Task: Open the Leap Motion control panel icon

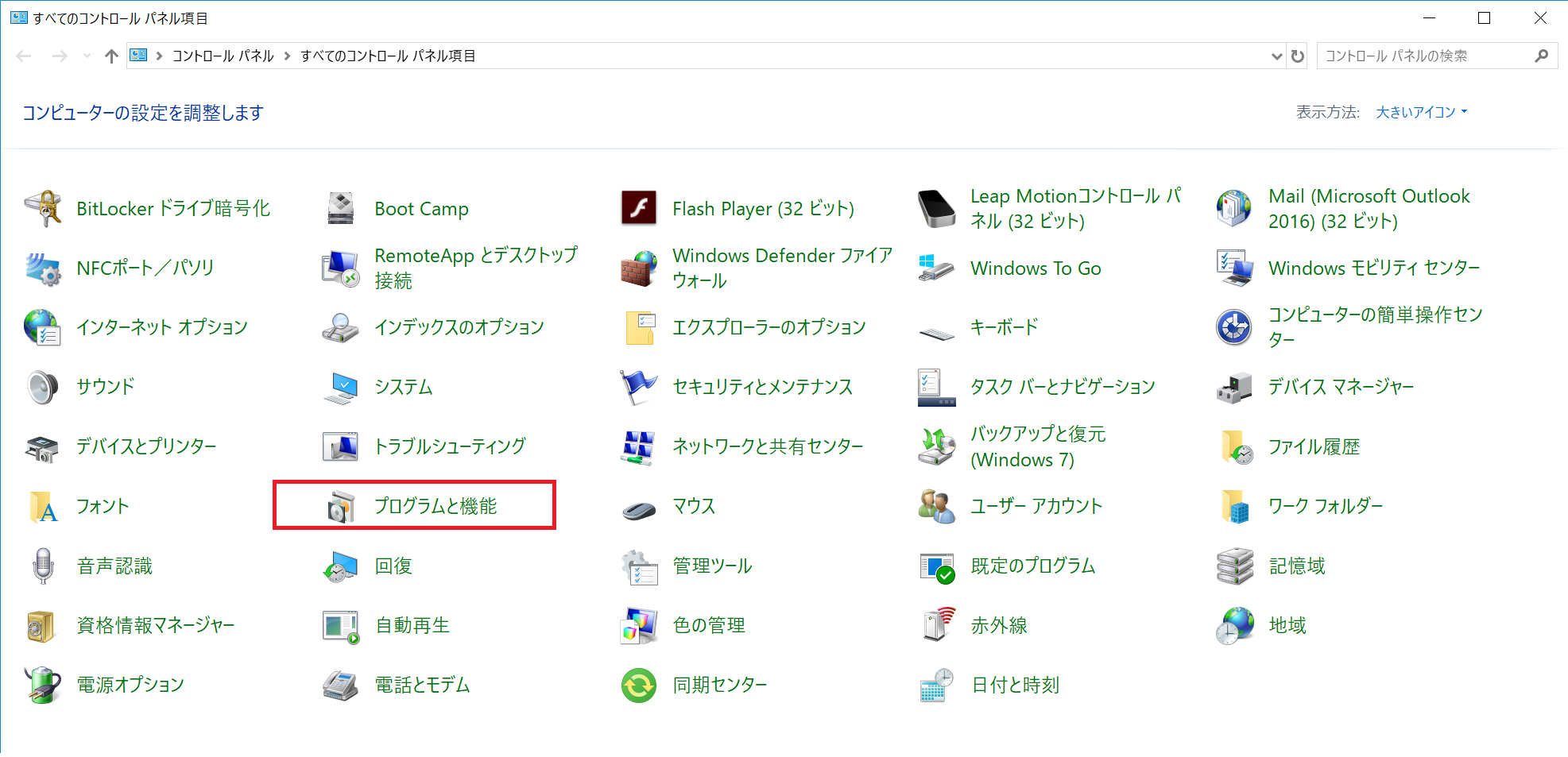Action: pos(937,209)
